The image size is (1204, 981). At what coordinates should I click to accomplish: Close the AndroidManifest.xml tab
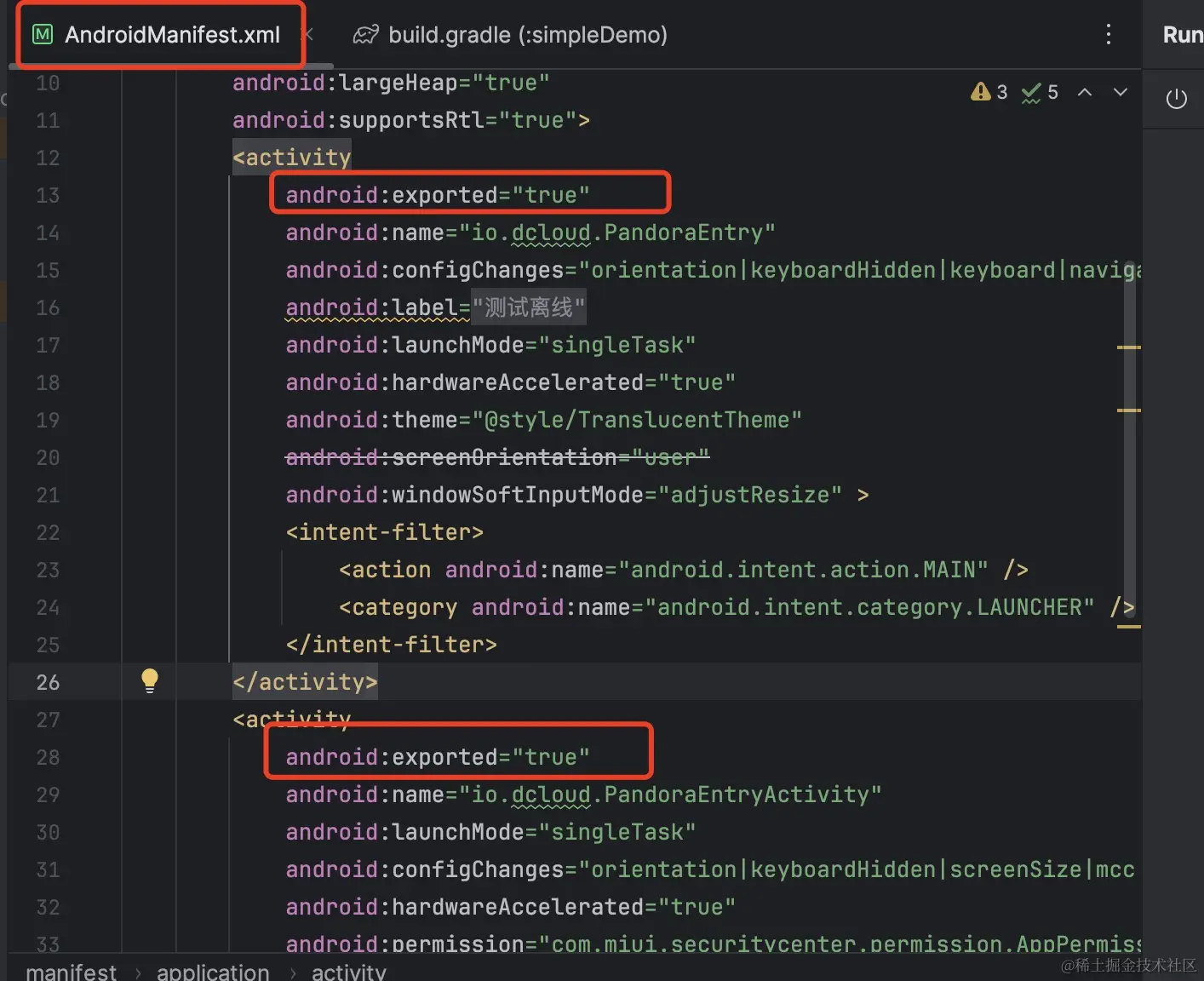click(309, 35)
